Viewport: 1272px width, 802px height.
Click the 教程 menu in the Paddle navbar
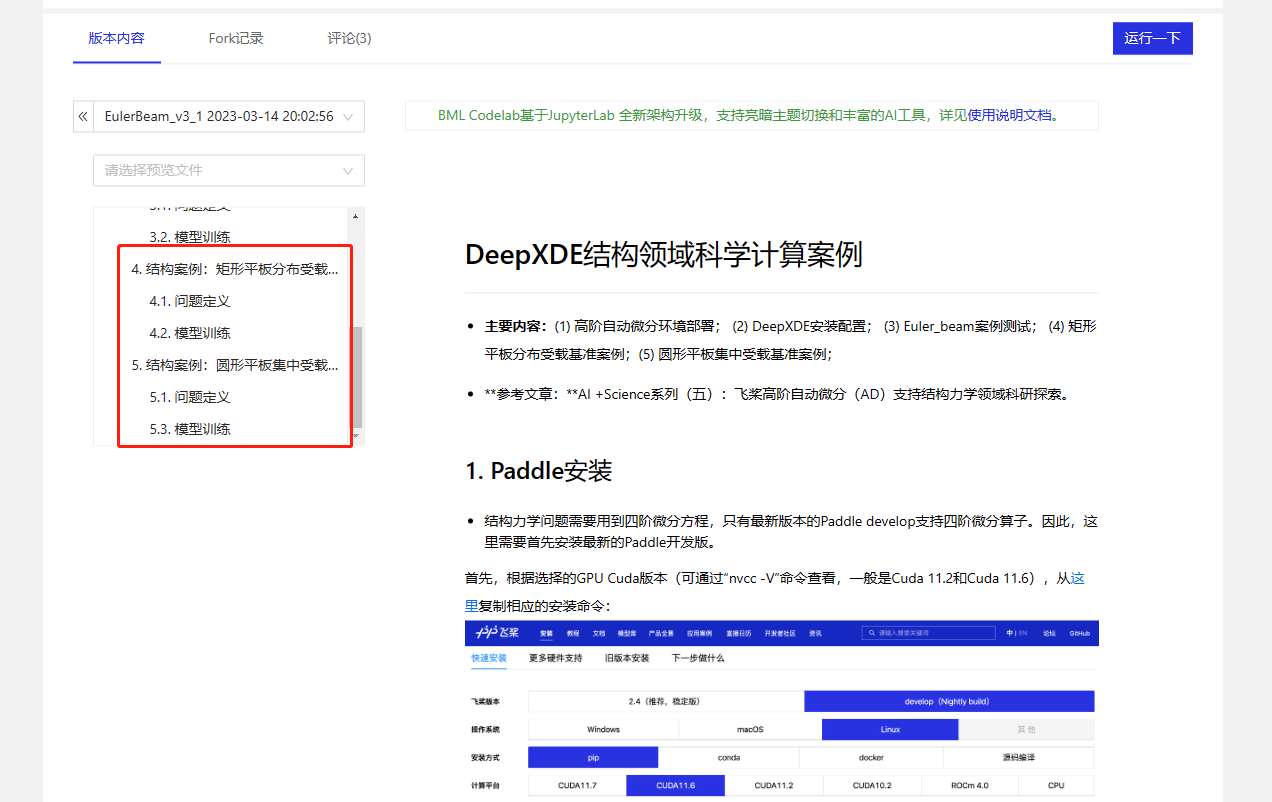pos(572,632)
